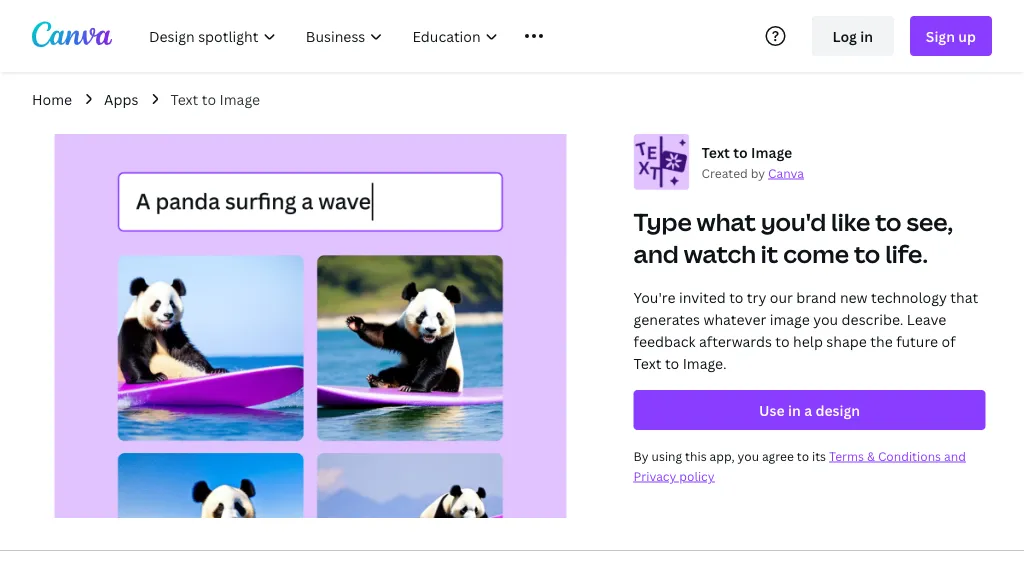Click the Use in a design button
The image size is (1024, 576).
pos(809,411)
